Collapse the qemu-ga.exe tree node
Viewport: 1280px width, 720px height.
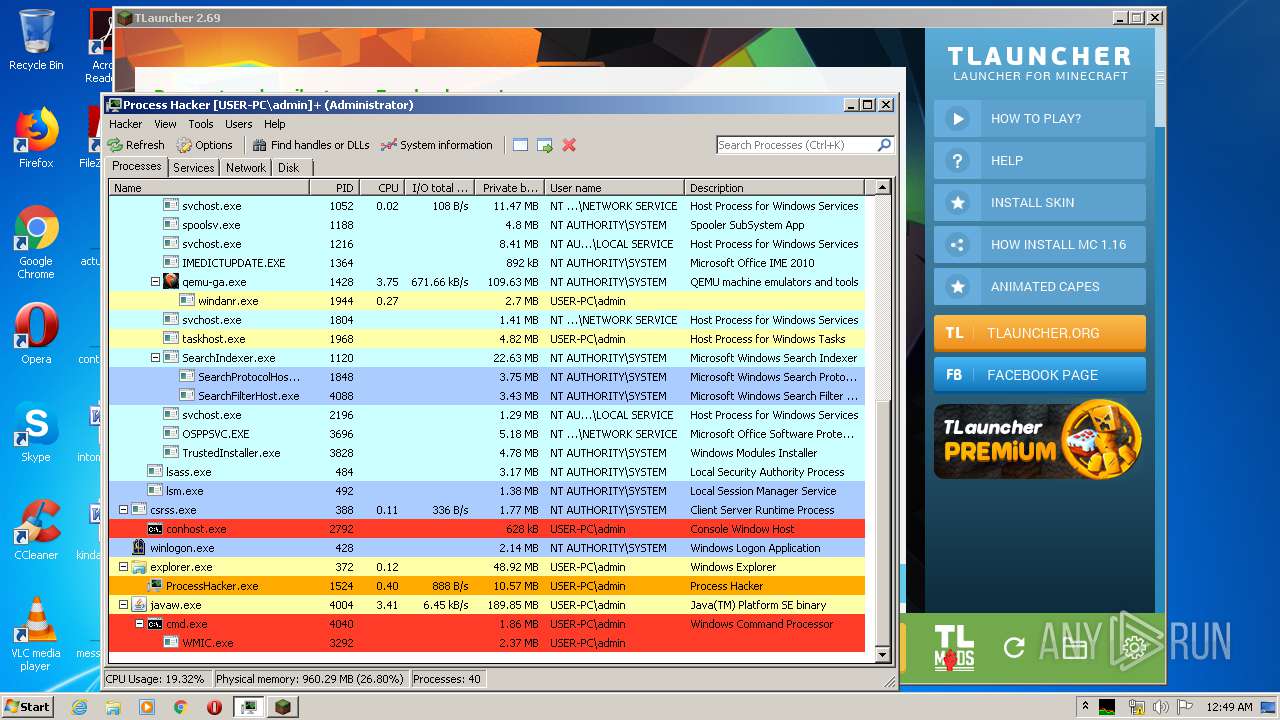click(155, 282)
